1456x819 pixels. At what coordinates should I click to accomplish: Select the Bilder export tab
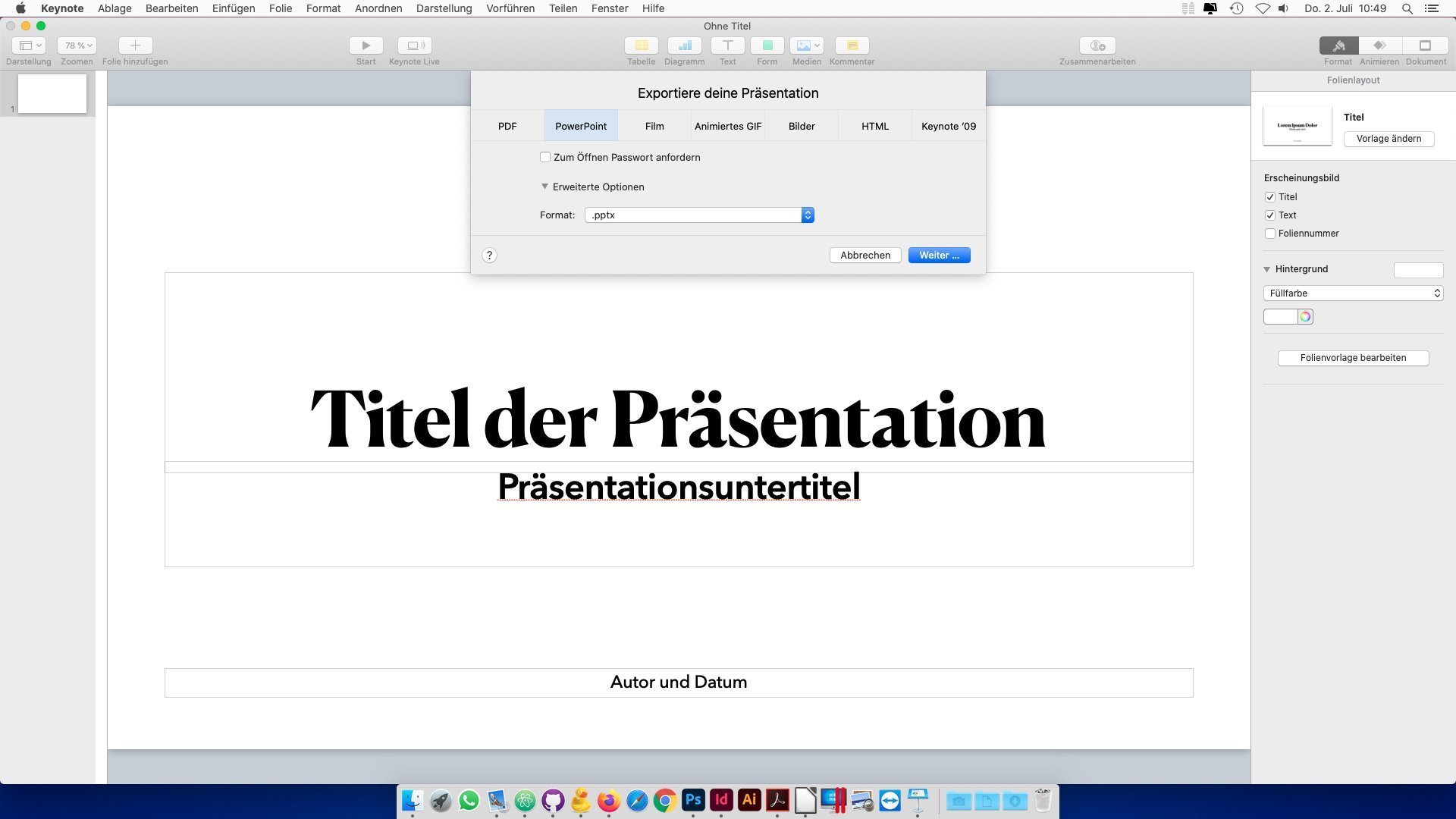pos(802,126)
